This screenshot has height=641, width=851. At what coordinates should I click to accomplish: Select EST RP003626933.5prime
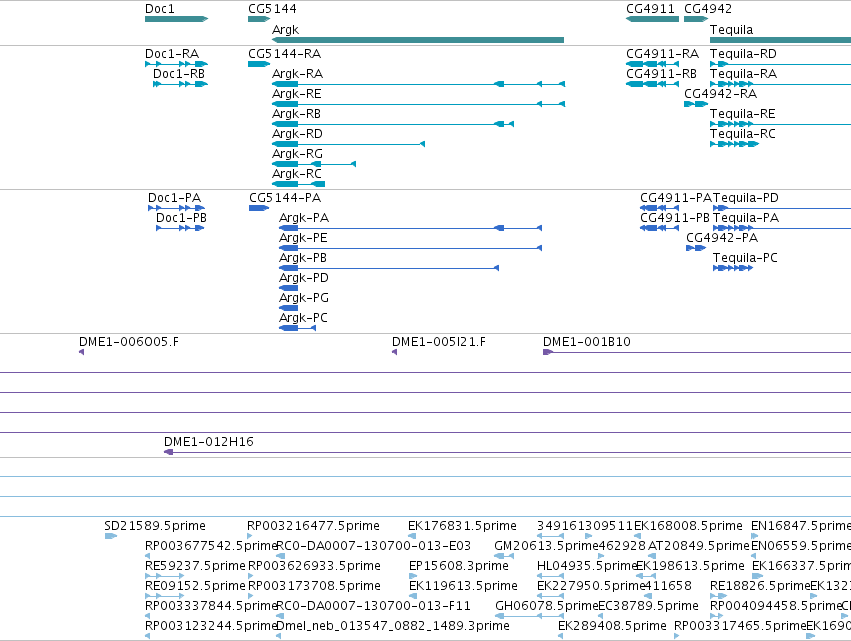click(251, 576)
